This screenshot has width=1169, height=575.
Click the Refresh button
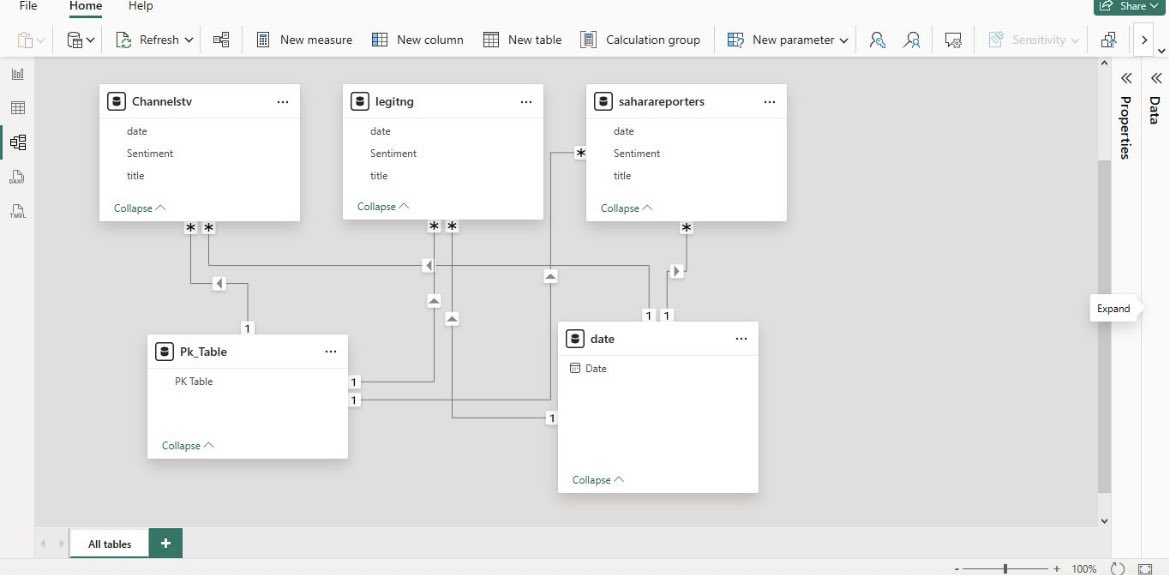tap(147, 40)
